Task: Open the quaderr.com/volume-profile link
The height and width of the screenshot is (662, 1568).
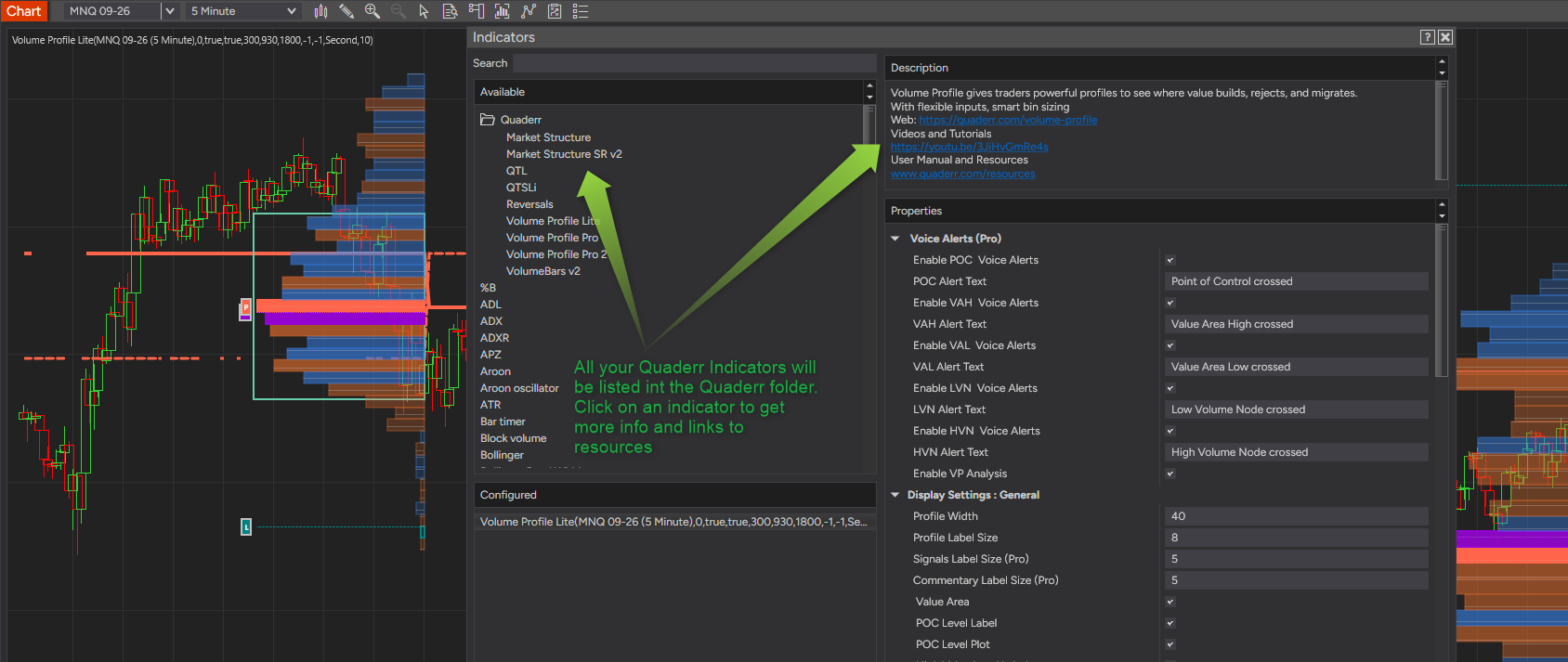Action: (1008, 120)
